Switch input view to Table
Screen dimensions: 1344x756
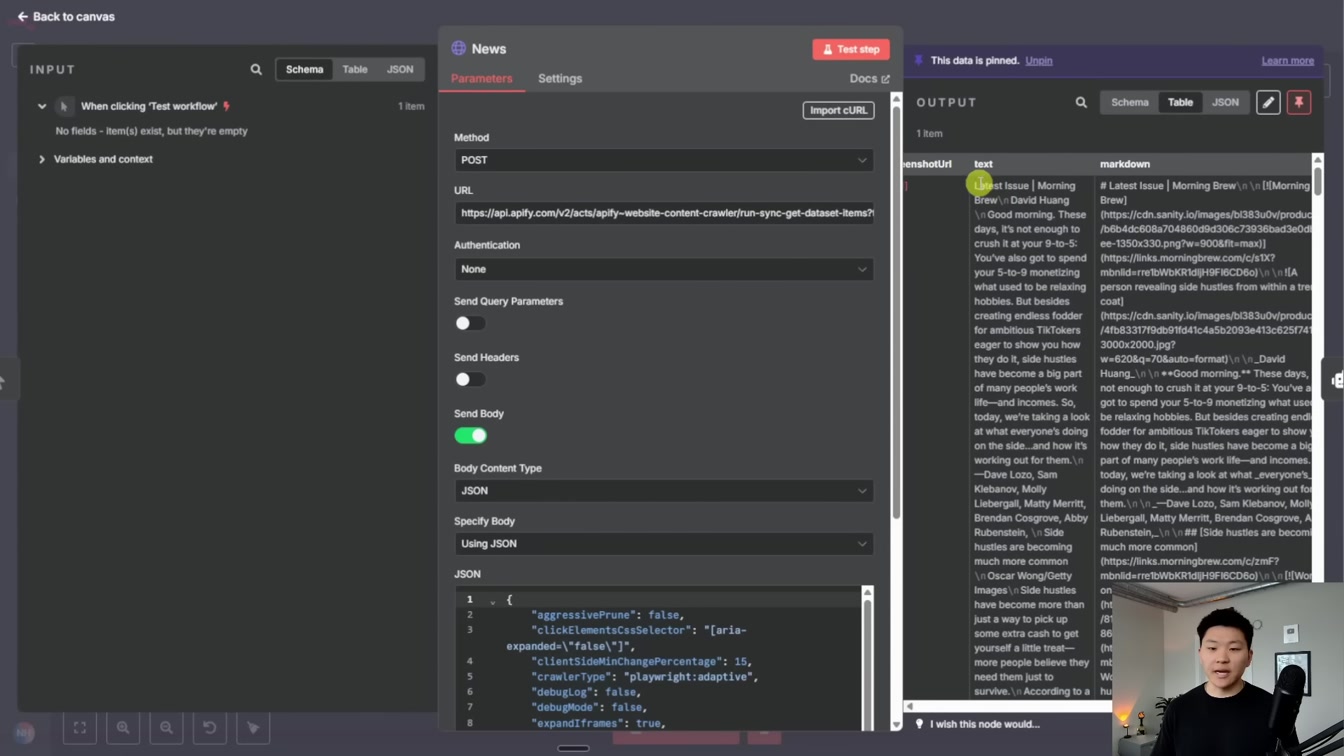point(355,70)
